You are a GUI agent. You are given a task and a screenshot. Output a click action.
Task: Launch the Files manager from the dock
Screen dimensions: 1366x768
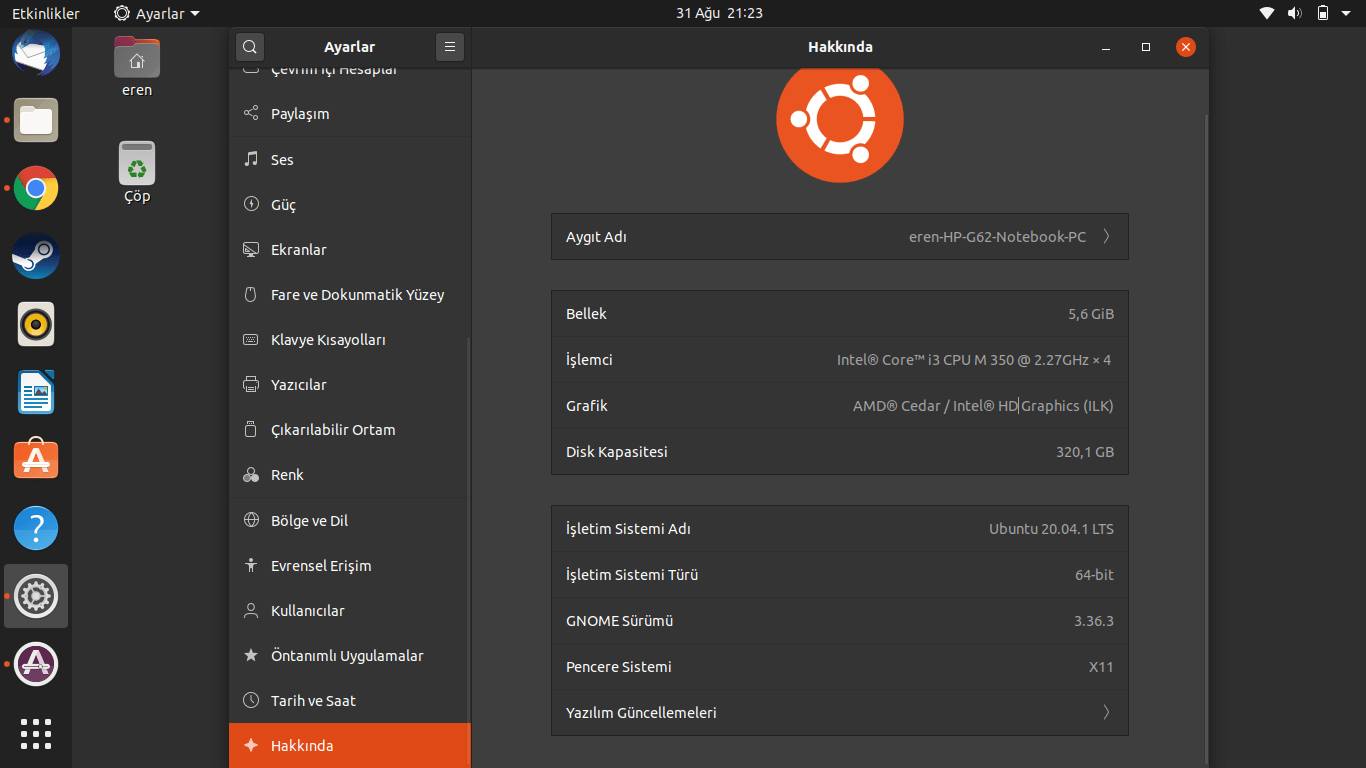click(x=36, y=120)
